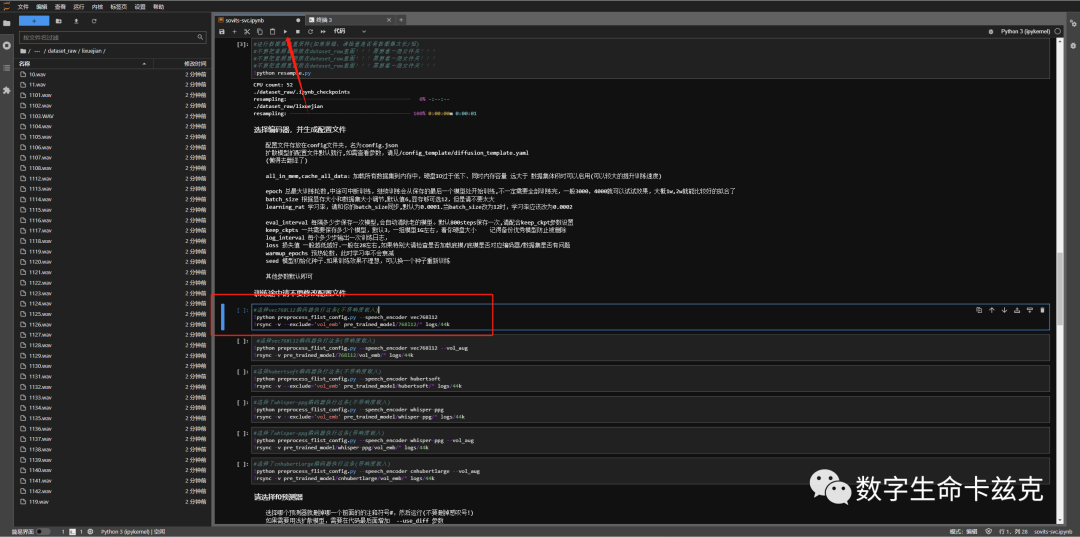Viewport: 1080px width, 537px height.
Task: Restart kernel and run all cells icon
Action: (x=322, y=32)
